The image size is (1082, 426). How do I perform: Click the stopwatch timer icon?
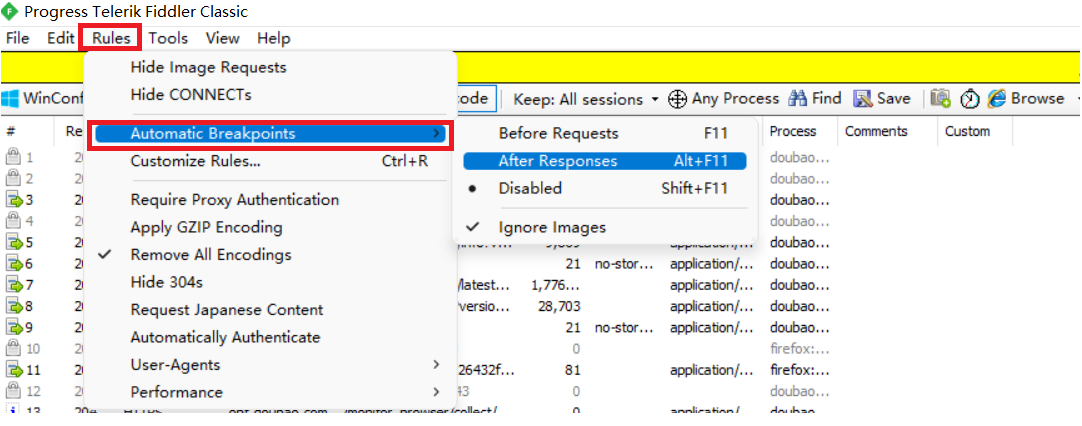pos(971,99)
